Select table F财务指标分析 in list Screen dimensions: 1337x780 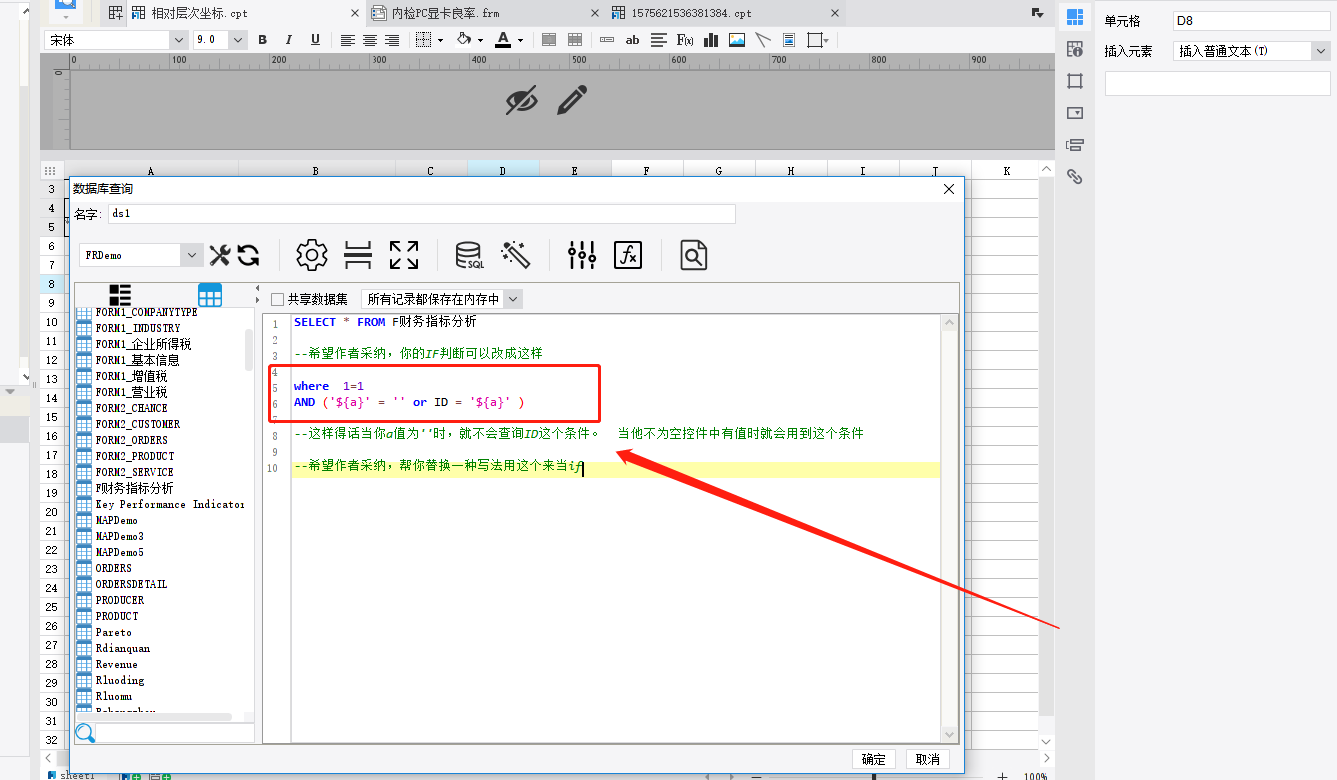(134, 488)
